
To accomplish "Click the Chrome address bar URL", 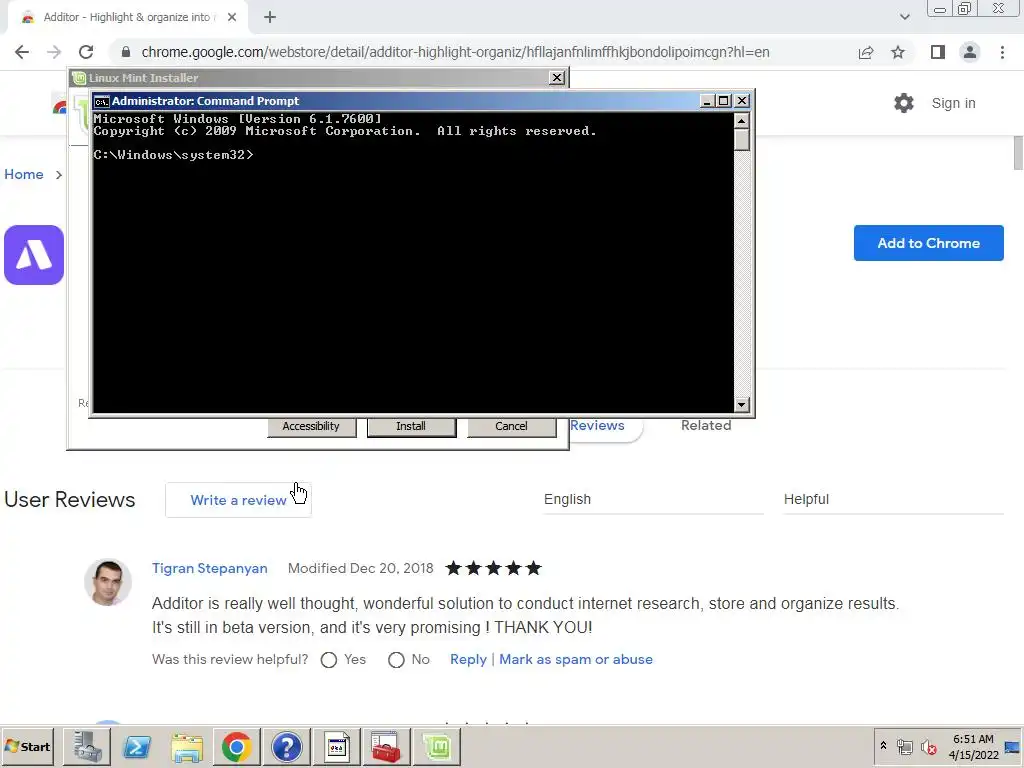I will coord(455,52).
